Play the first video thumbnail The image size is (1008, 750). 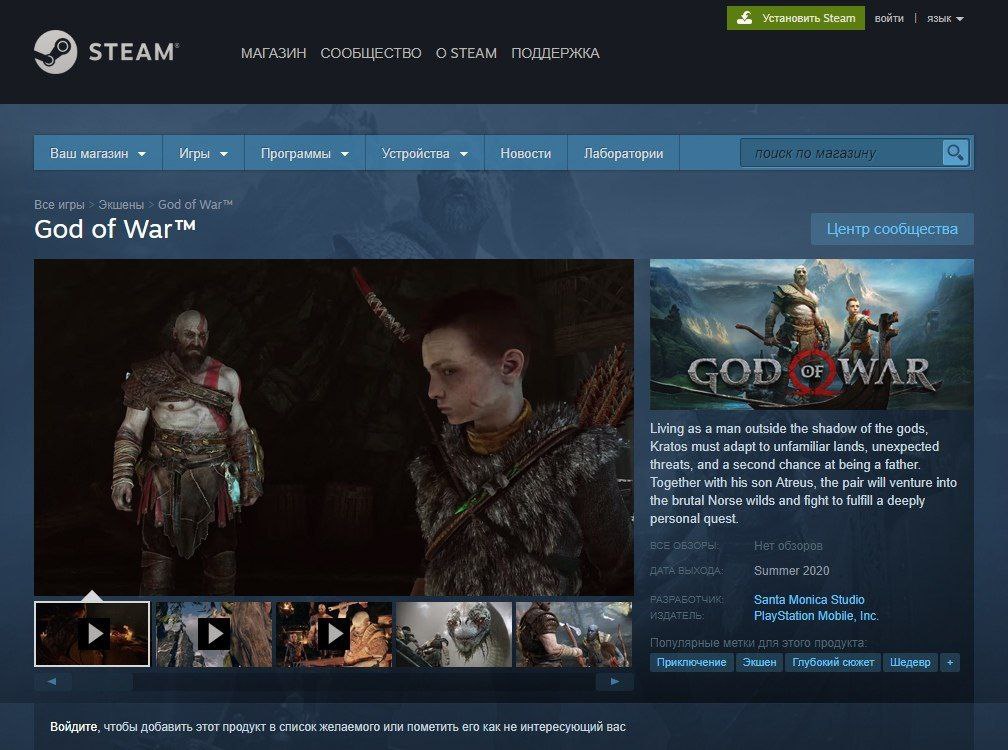point(92,634)
